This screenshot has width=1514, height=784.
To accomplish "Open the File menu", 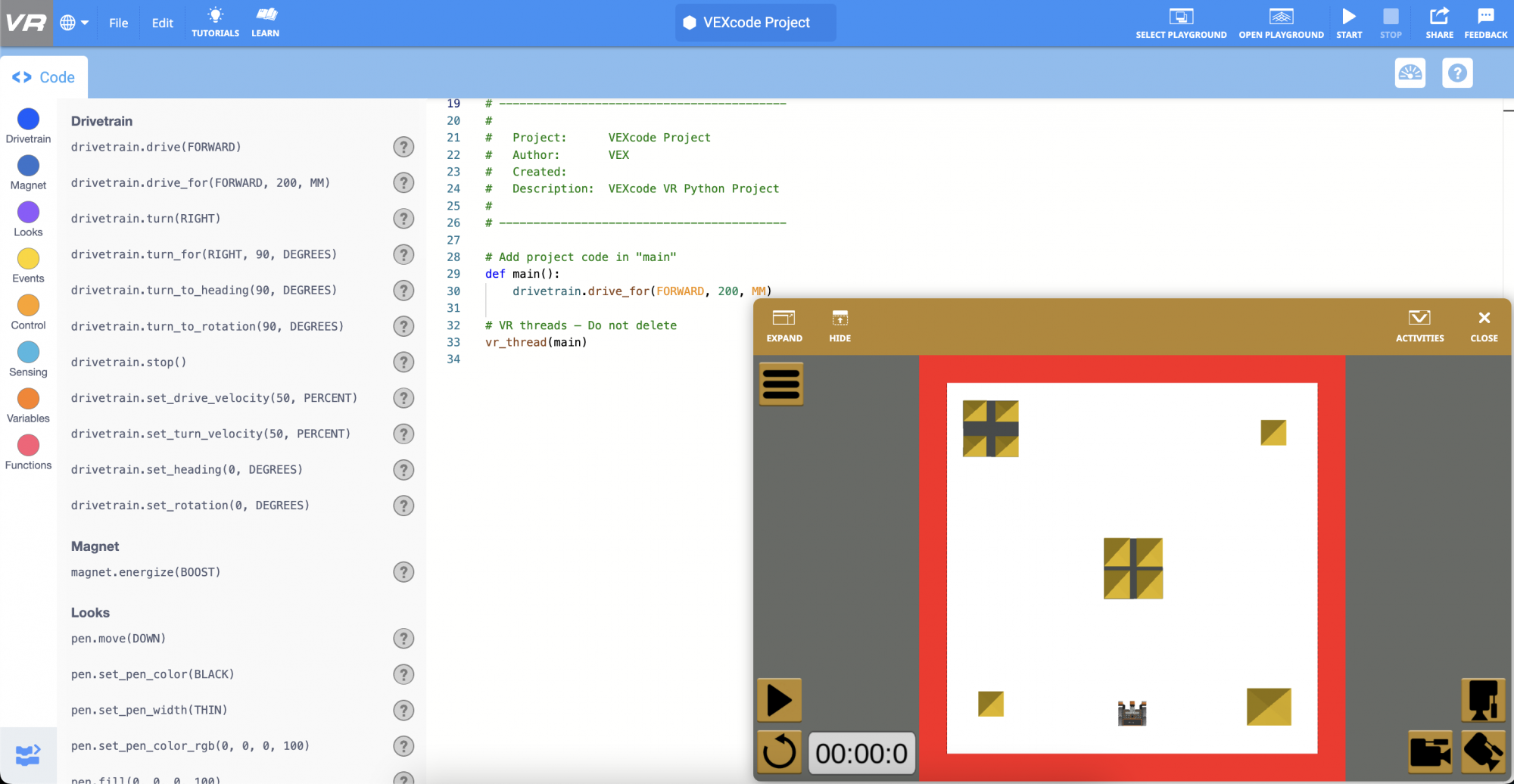I will pos(118,23).
